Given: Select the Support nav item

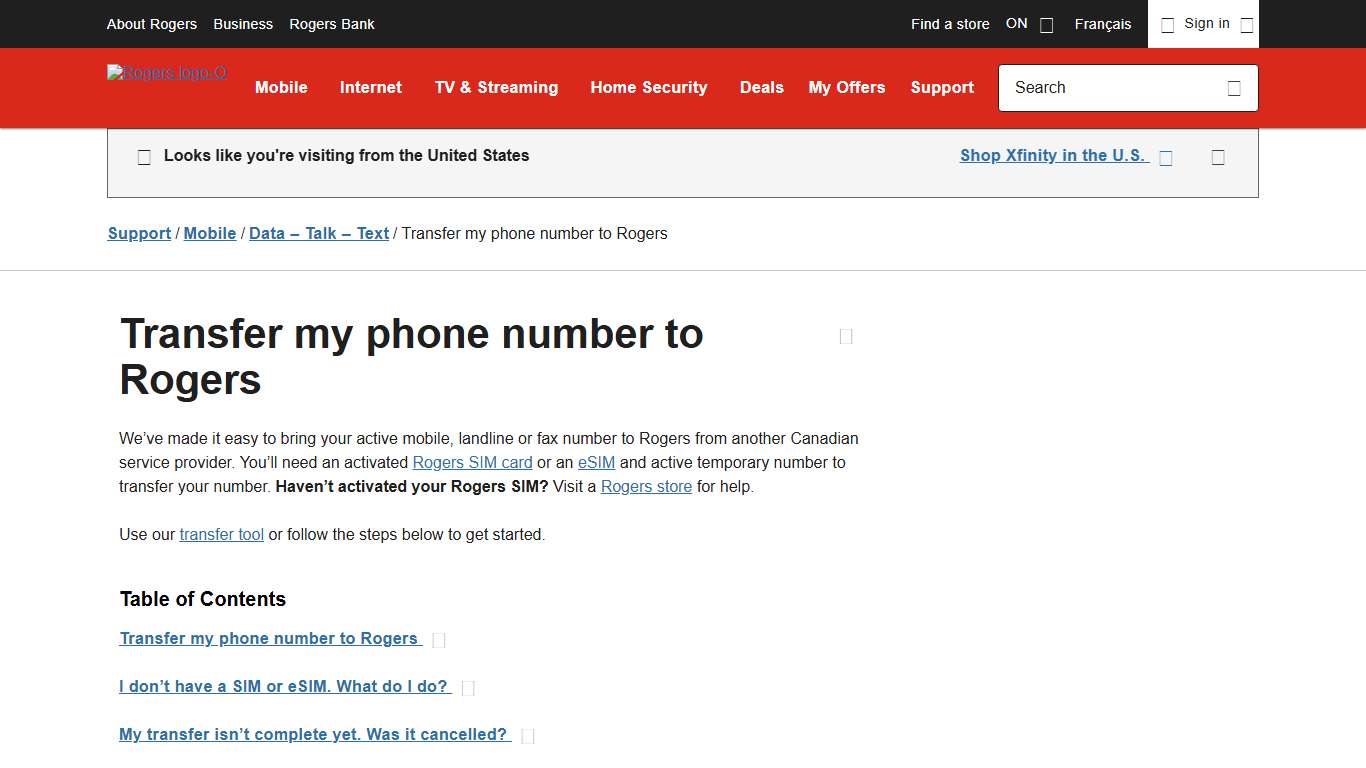Looking at the screenshot, I should coord(942,88).
